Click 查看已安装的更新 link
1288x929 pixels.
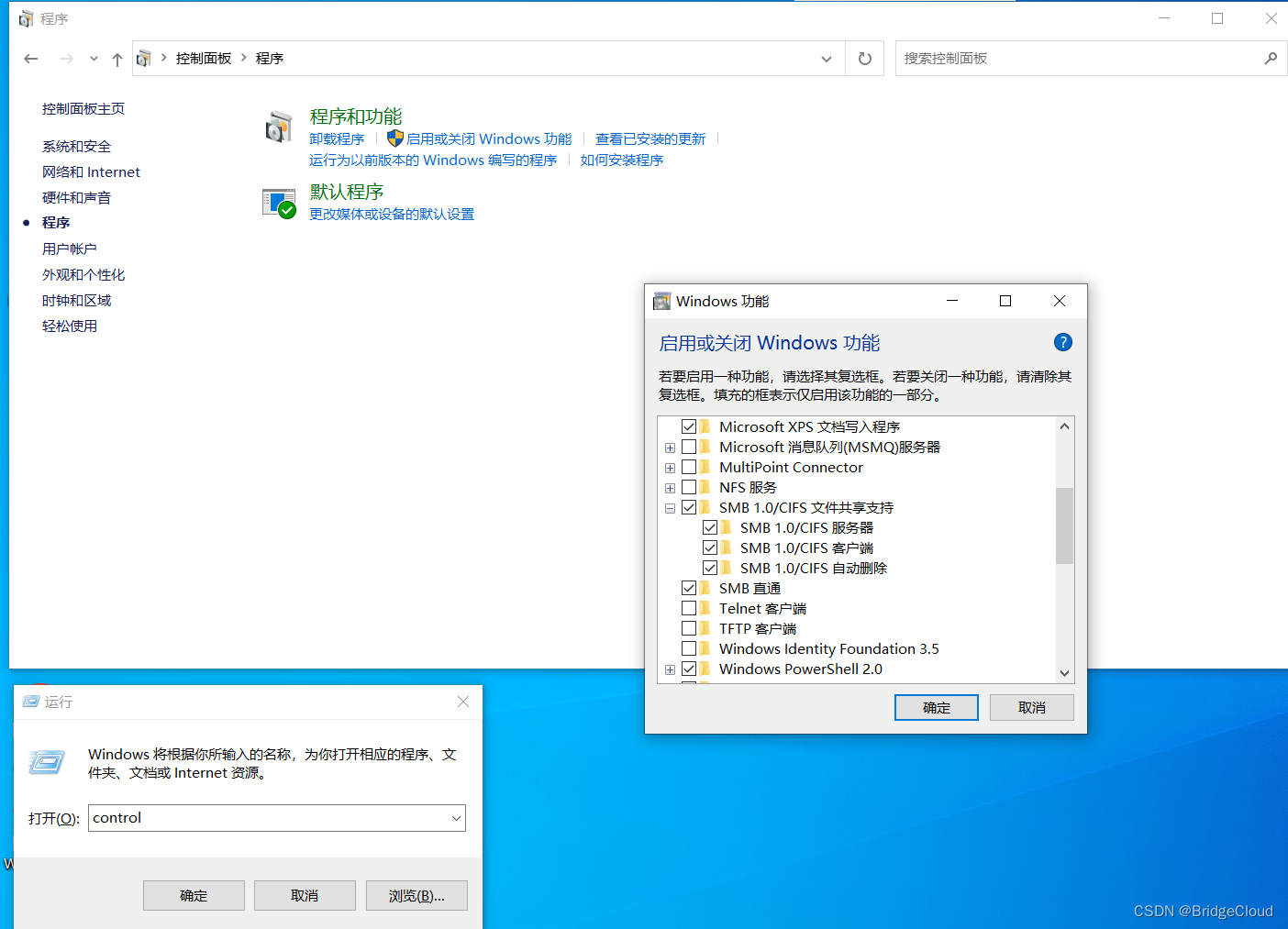[x=650, y=138]
